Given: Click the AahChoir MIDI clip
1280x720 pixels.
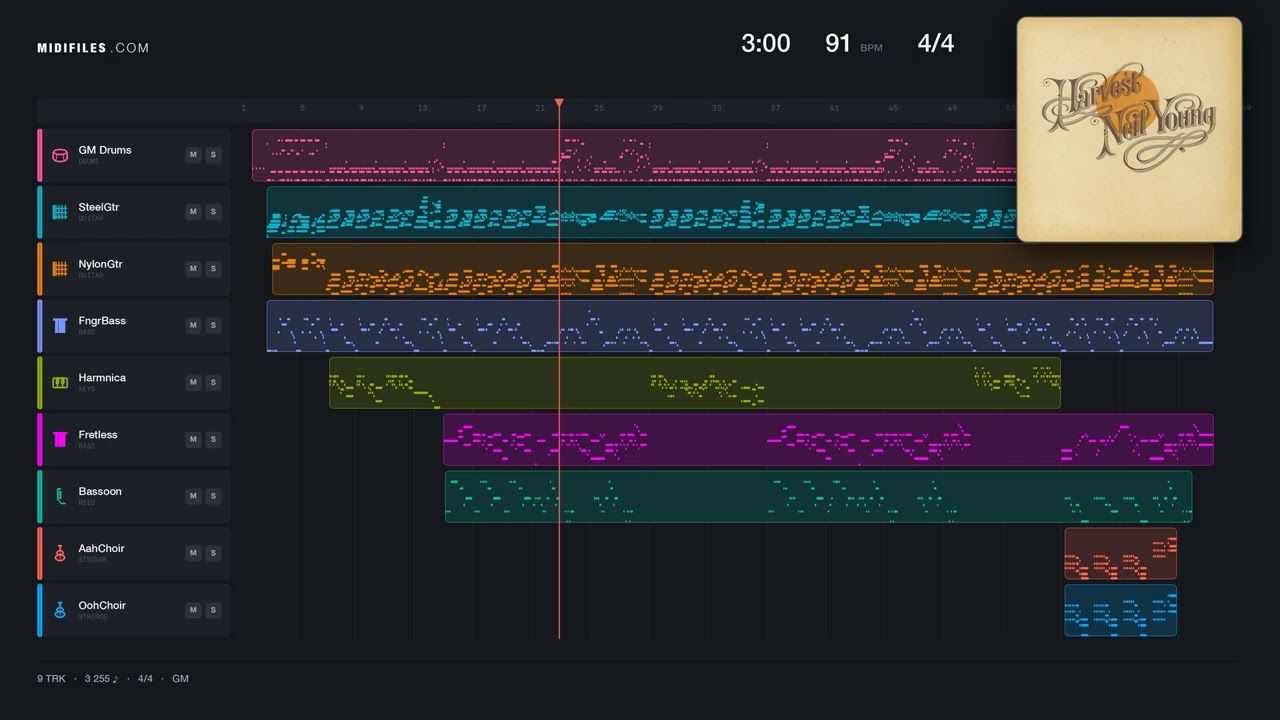Looking at the screenshot, I should (x=1120, y=554).
